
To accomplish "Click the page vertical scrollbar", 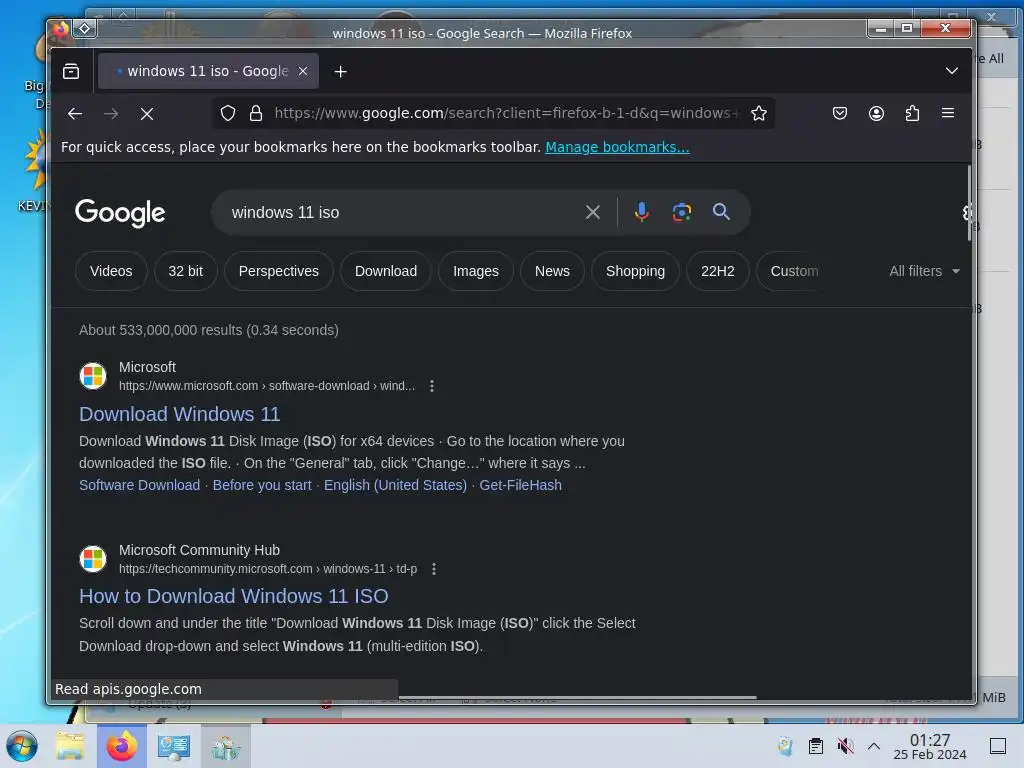I will [969, 202].
